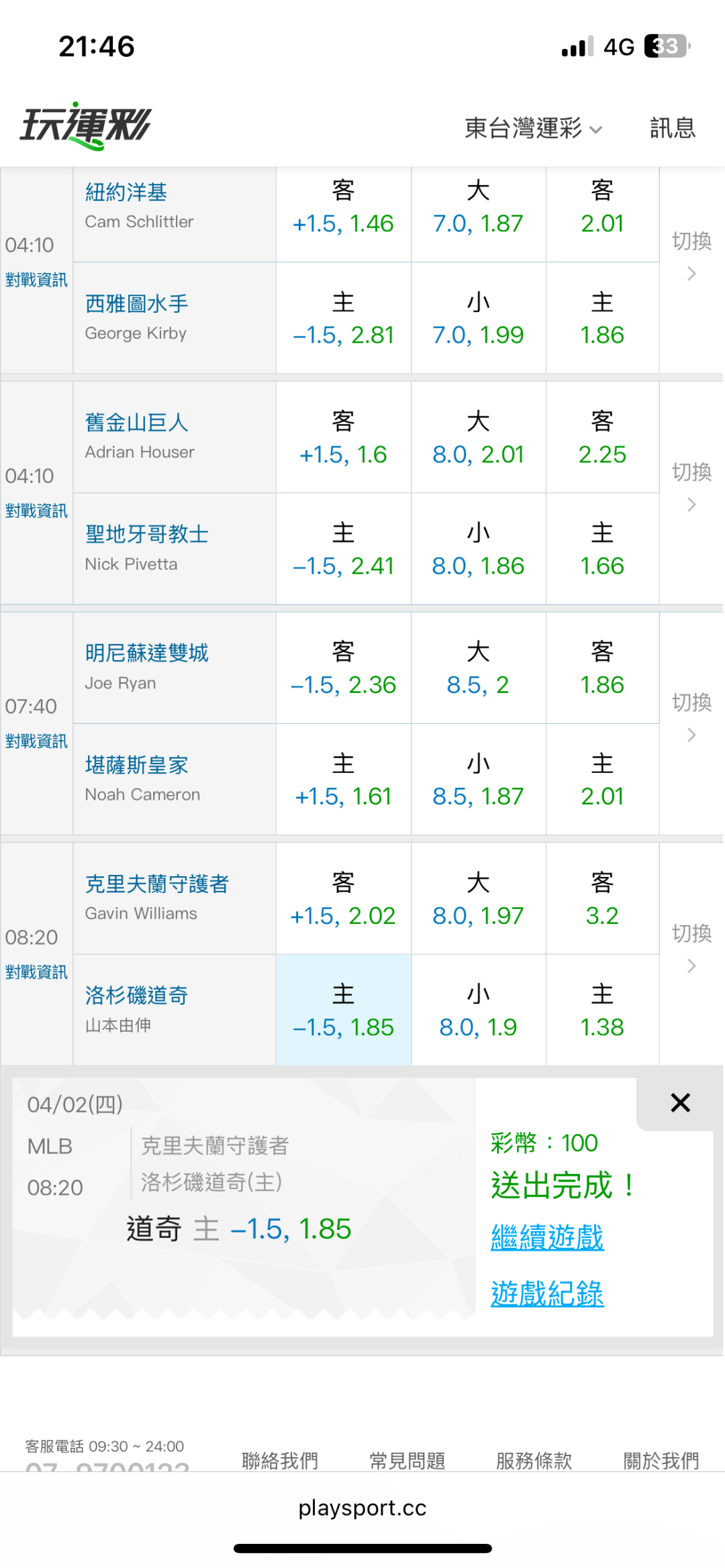Close the bet confirmation slip
Screen dimensions: 725x1568
point(680,1102)
